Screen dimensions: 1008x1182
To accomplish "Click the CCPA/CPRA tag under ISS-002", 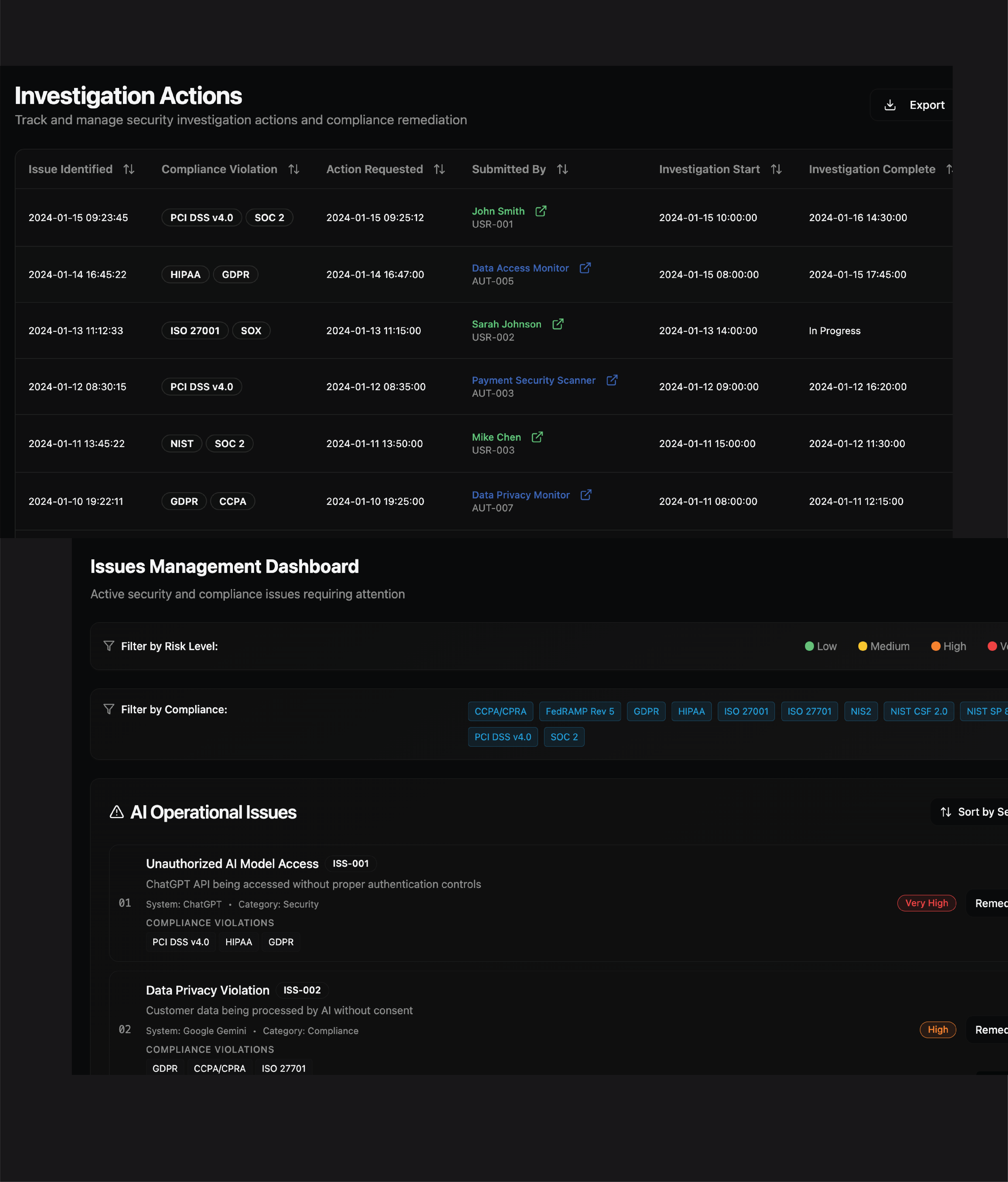I will (x=220, y=1068).
